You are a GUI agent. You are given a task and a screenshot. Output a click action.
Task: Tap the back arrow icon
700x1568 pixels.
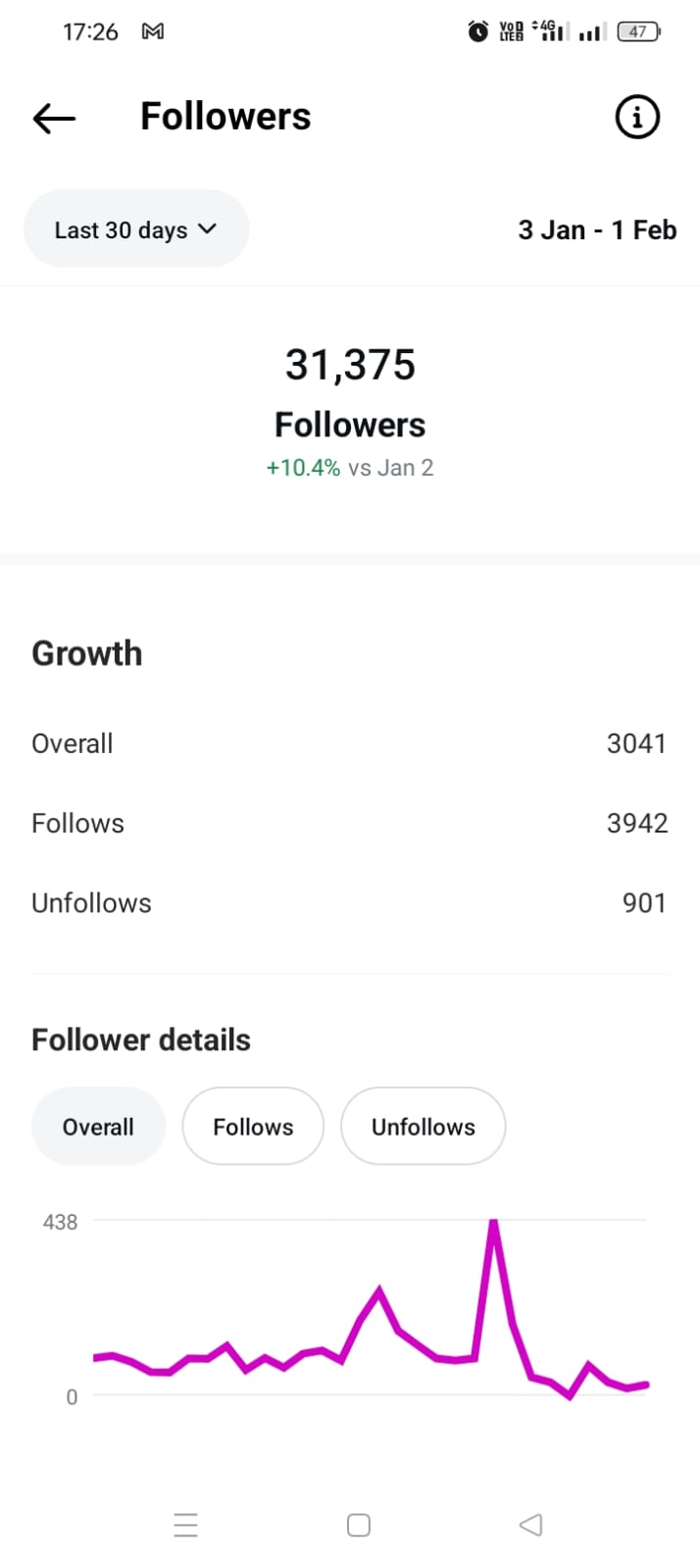54,119
